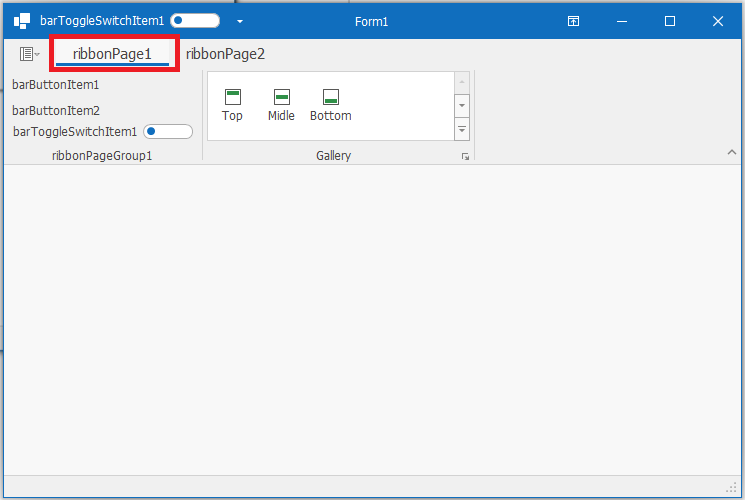Expand the gallery dropdown list

tap(462, 129)
